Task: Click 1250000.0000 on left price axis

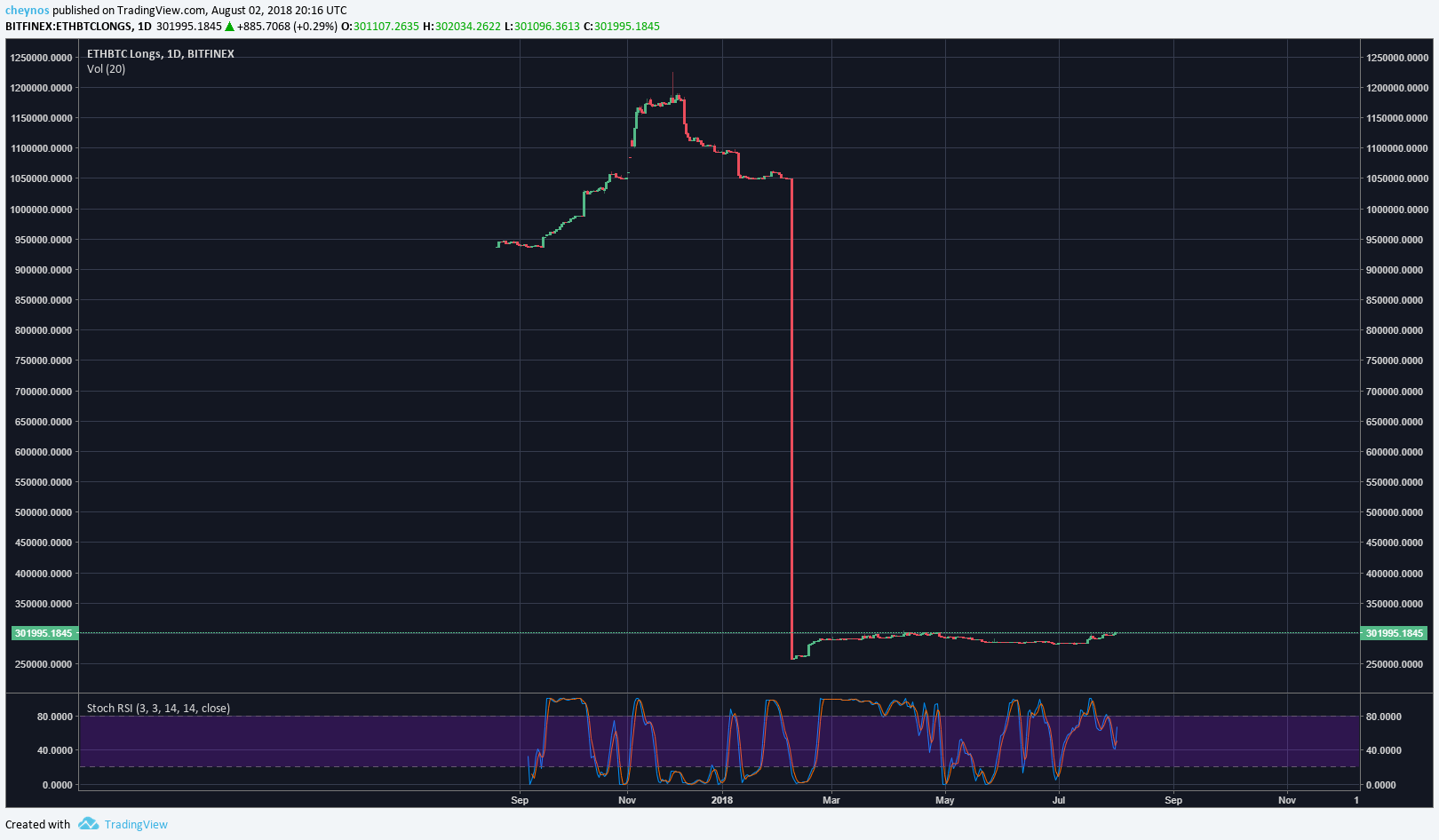Action: coord(41,58)
